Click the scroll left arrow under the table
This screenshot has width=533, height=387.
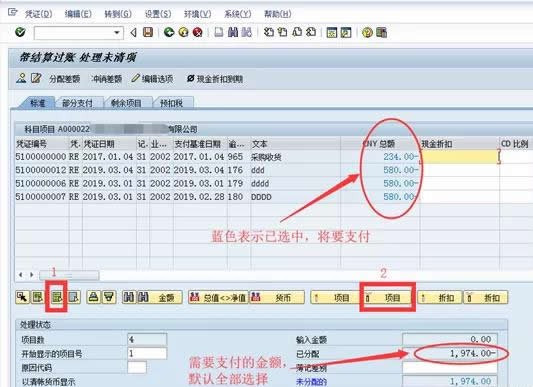pos(21,275)
